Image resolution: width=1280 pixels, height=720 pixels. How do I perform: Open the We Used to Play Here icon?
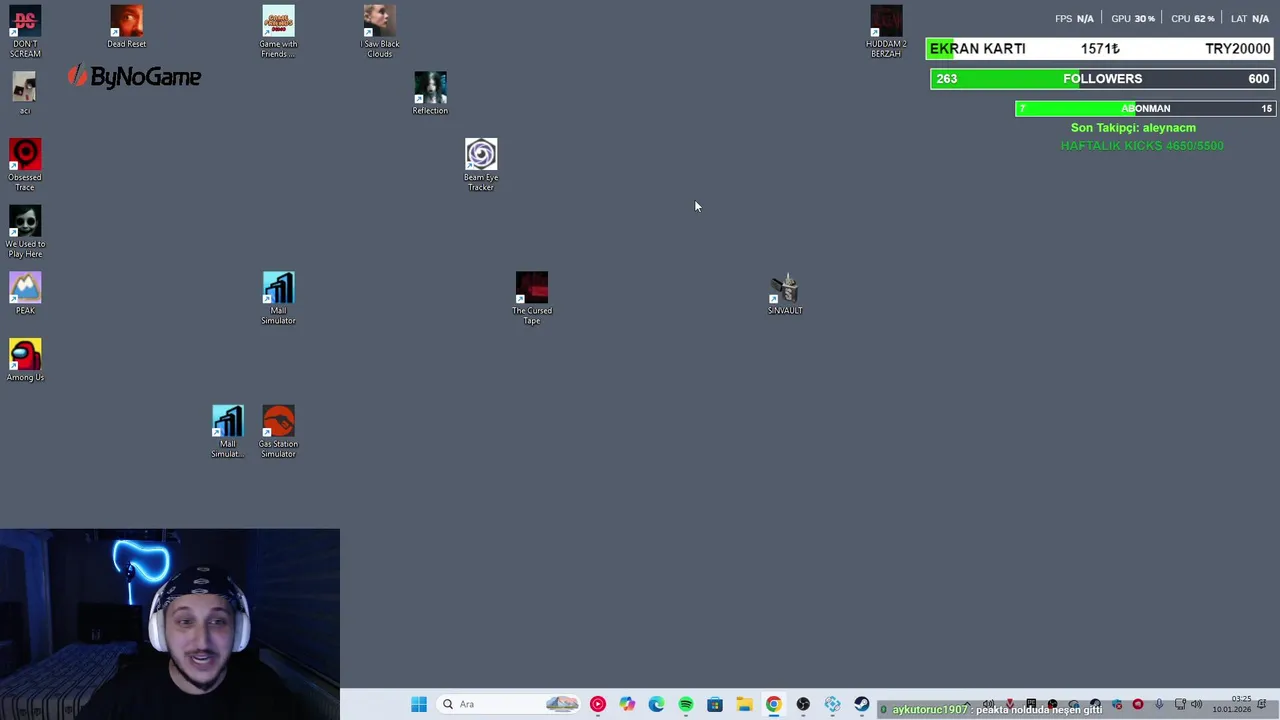[x=25, y=232]
